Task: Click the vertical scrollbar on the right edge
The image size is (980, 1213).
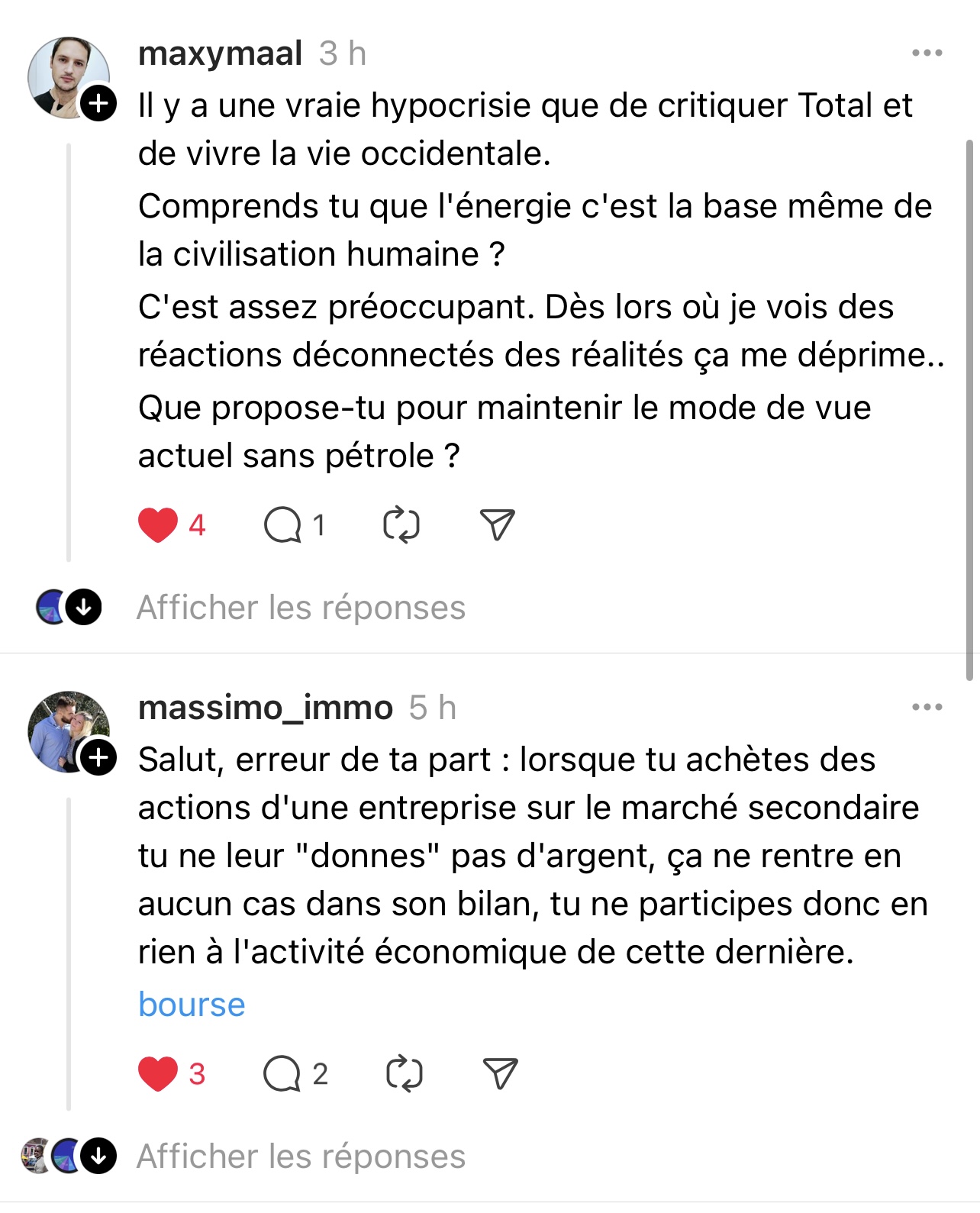Action: [969, 409]
